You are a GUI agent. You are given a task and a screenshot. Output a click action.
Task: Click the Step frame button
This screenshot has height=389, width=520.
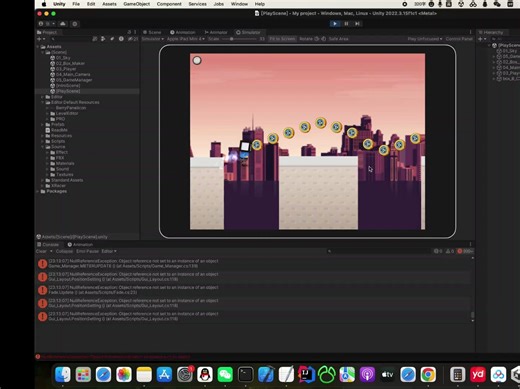(357, 24)
